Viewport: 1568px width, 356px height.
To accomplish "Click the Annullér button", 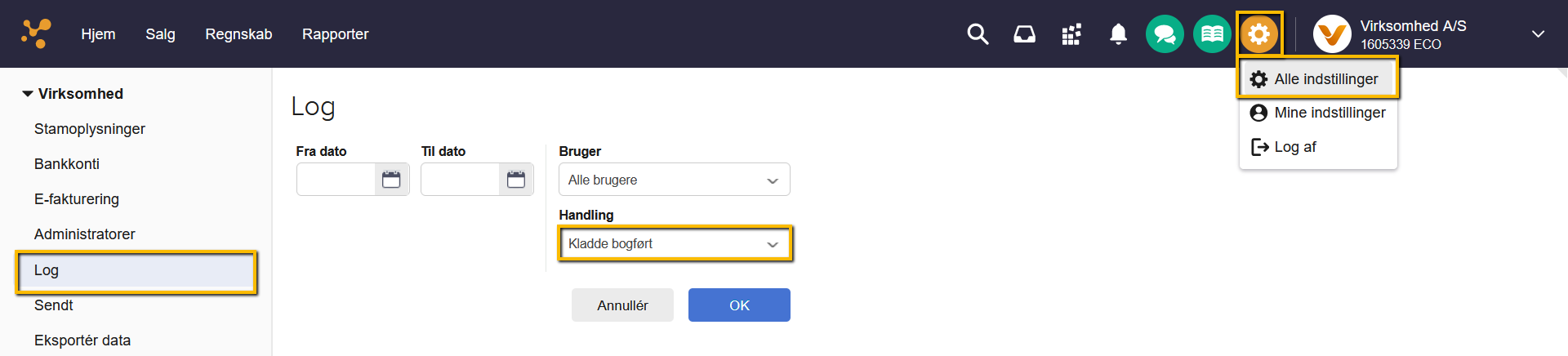I will pos(622,305).
